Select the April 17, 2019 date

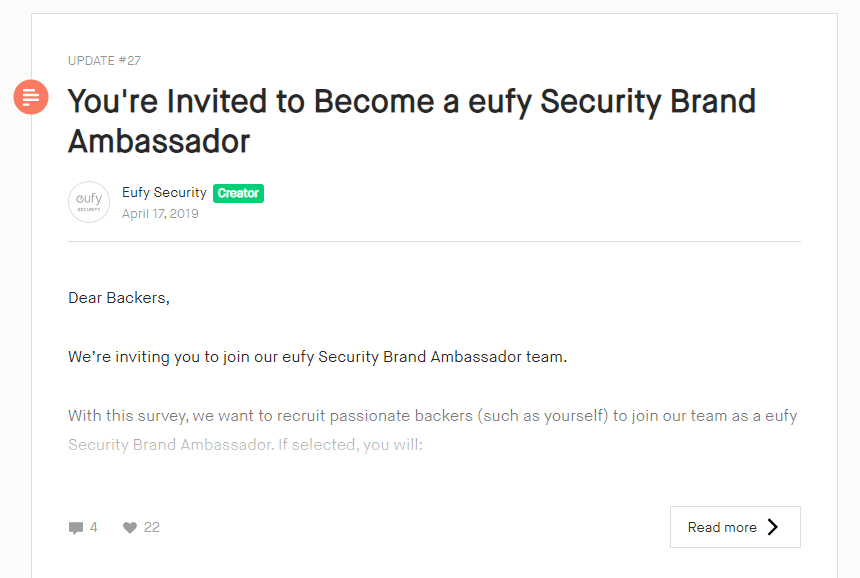(160, 213)
